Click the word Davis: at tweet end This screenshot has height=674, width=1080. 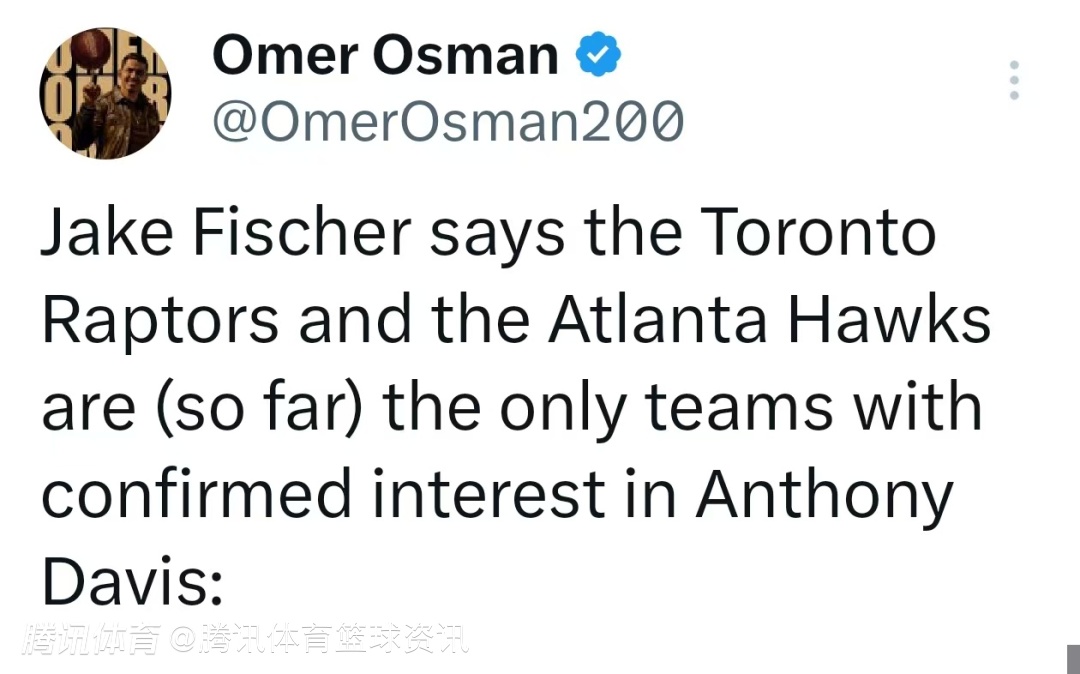click(x=131, y=581)
